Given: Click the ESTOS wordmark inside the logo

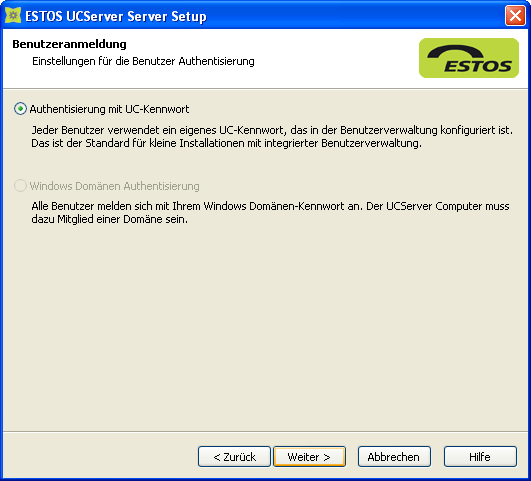Looking at the screenshot, I should tap(477, 66).
